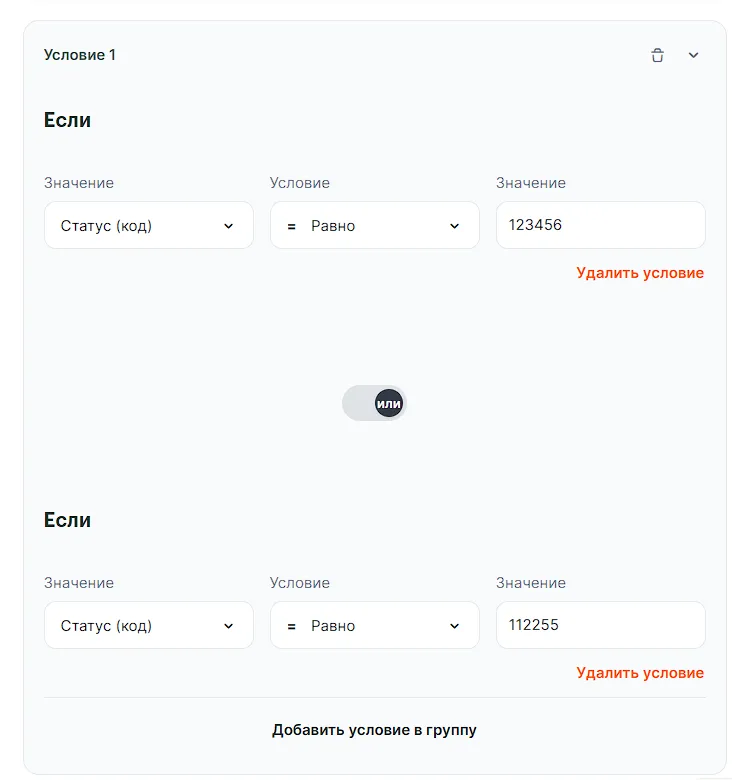Click chevron arrow of Равно in 112255 row
The height and width of the screenshot is (780, 732).
[x=454, y=627]
